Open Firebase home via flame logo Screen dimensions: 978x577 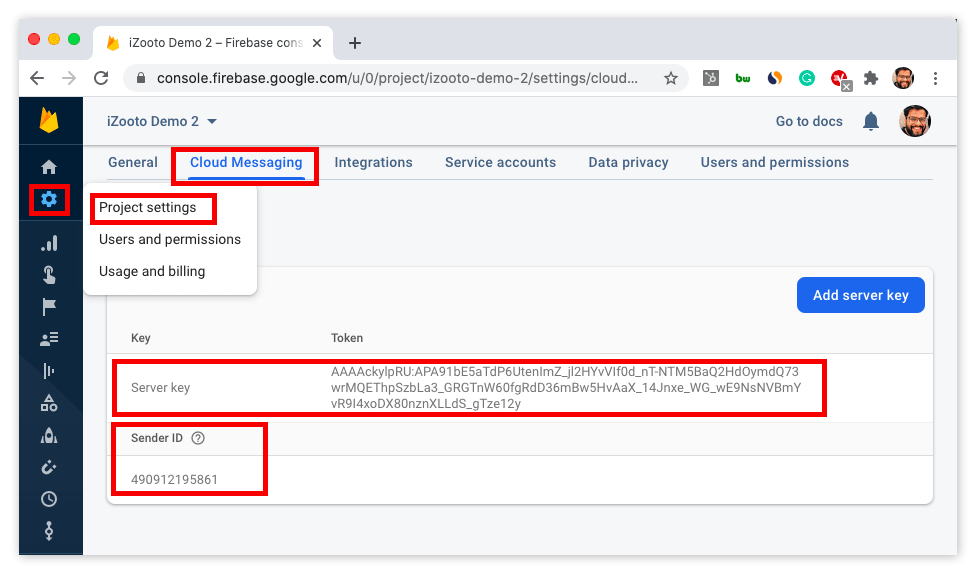[x=49, y=120]
